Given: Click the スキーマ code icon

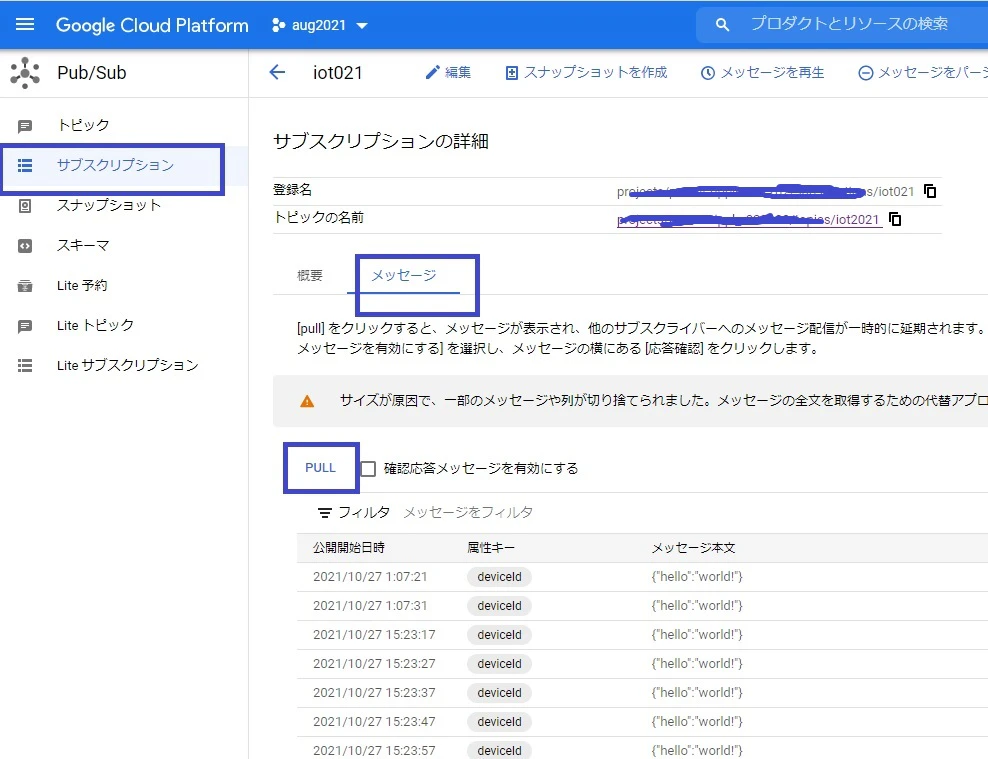Looking at the screenshot, I should tap(25, 246).
